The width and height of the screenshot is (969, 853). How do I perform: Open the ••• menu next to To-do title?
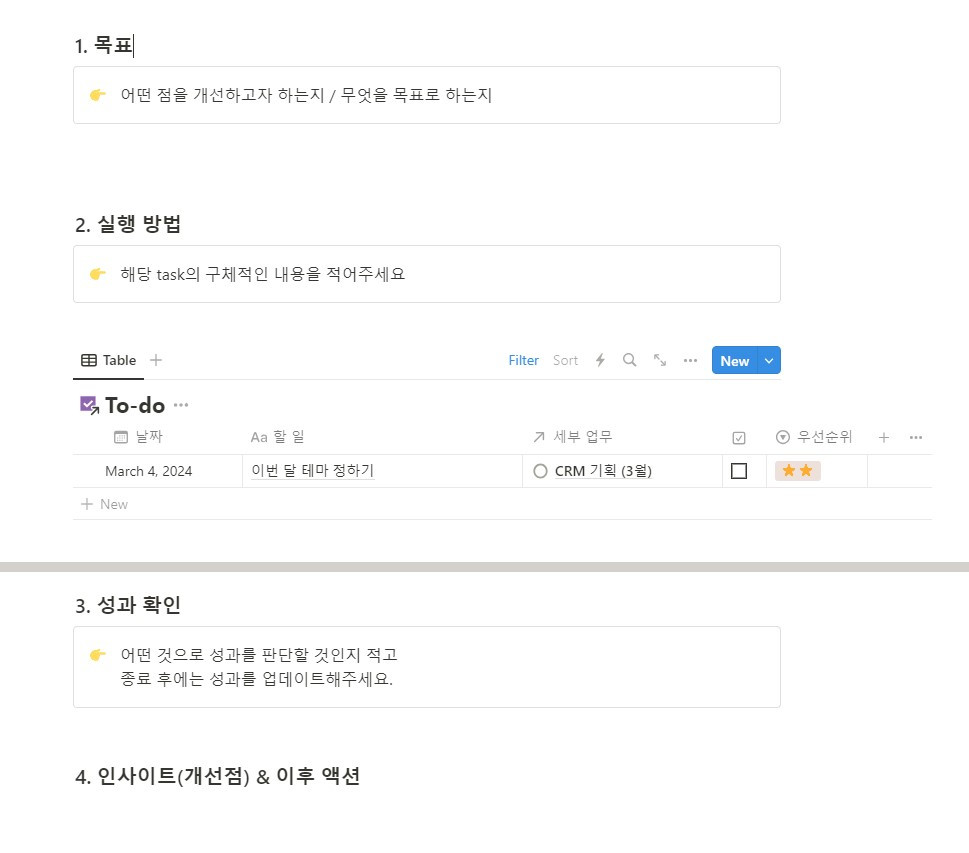180,405
